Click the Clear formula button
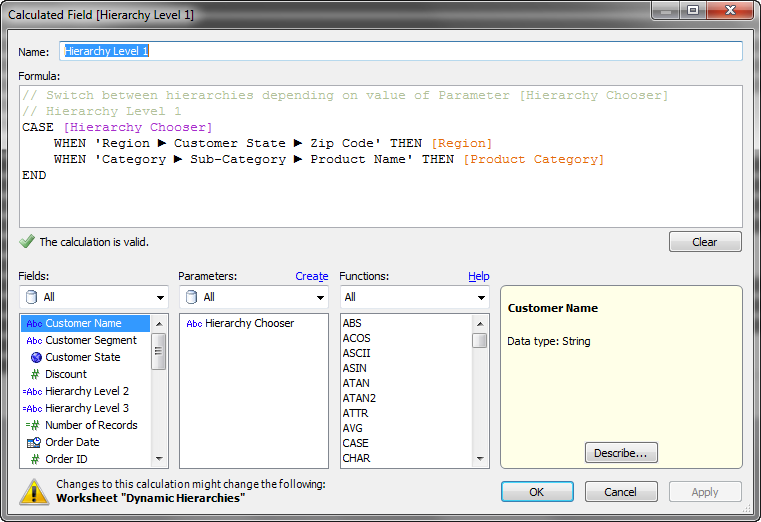The image size is (761, 522). point(705,242)
